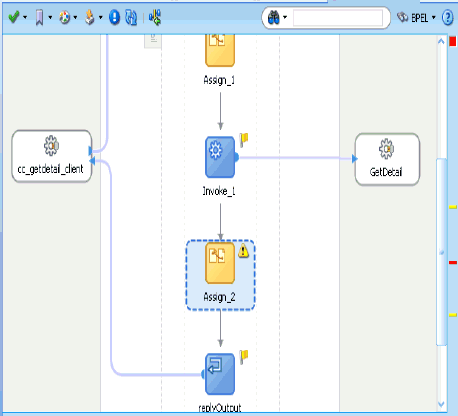
Task: Click the yellow flag on Invoke_1
Action: coord(244,140)
